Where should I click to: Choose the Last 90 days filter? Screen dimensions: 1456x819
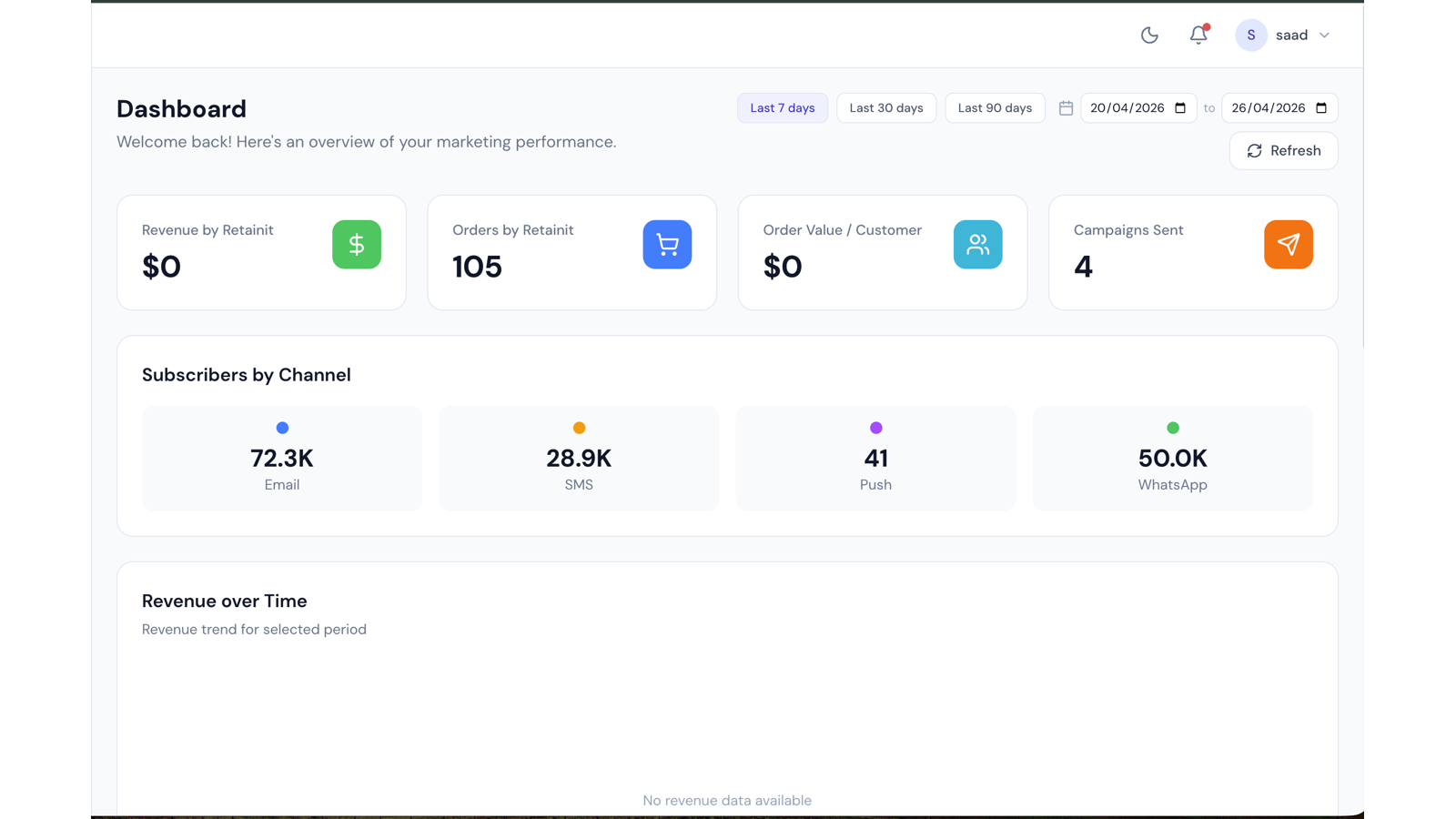tap(995, 107)
